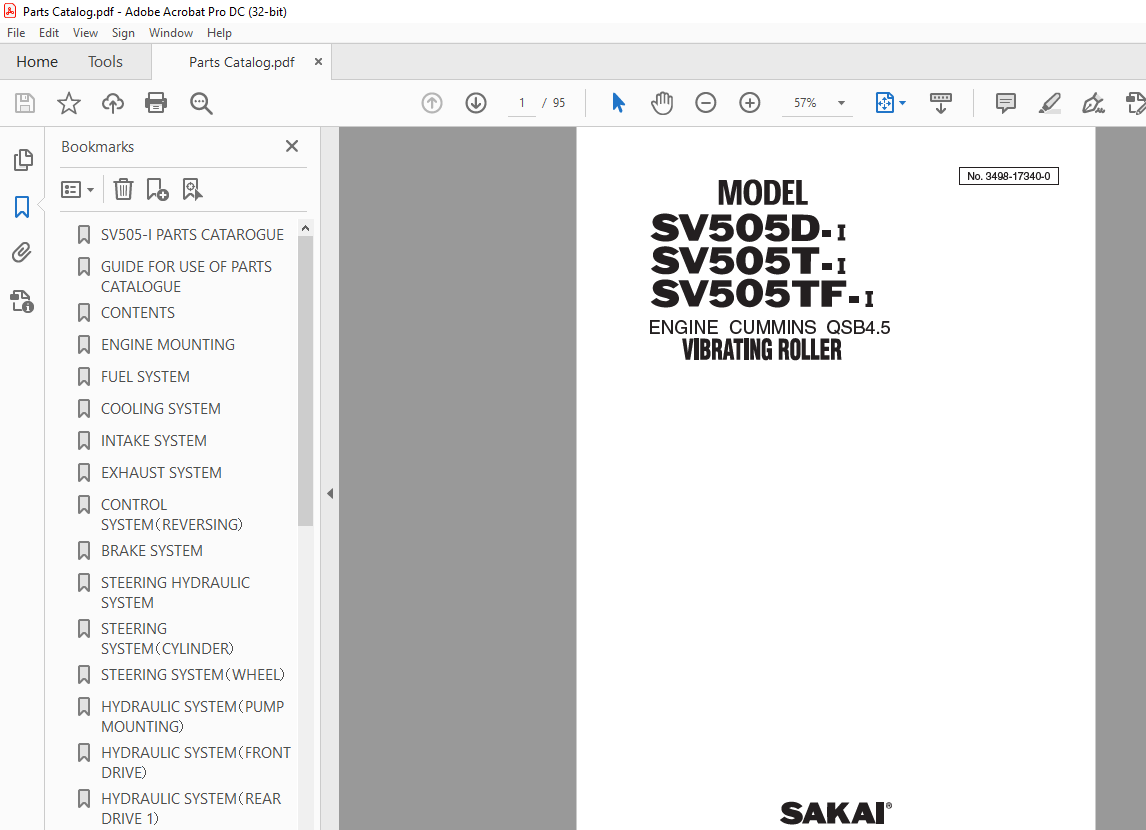Open HYDRAULIC SYSTEM(FRONT DRIVE) bookmark
The image size is (1146, 830).
196,762
